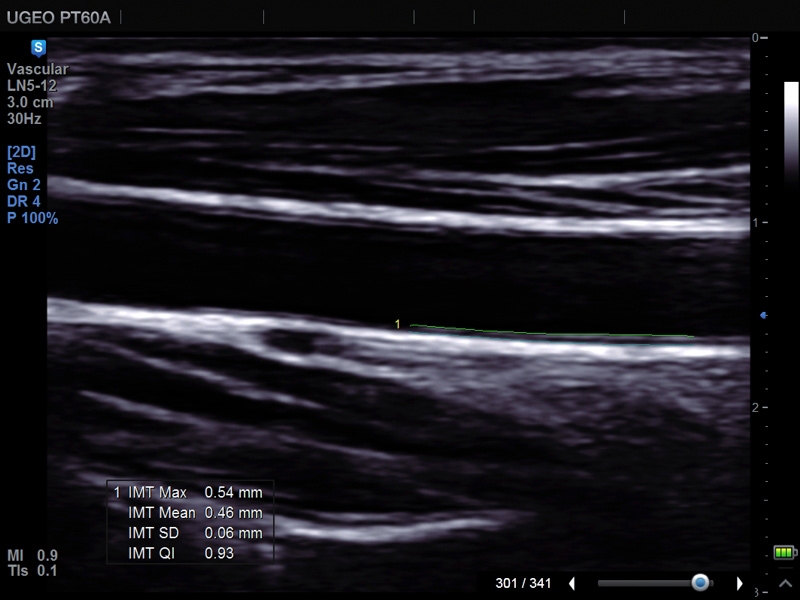Click the UGEO PT60A title text
Screen dimensions: 800x600
(x=59, y=18)
